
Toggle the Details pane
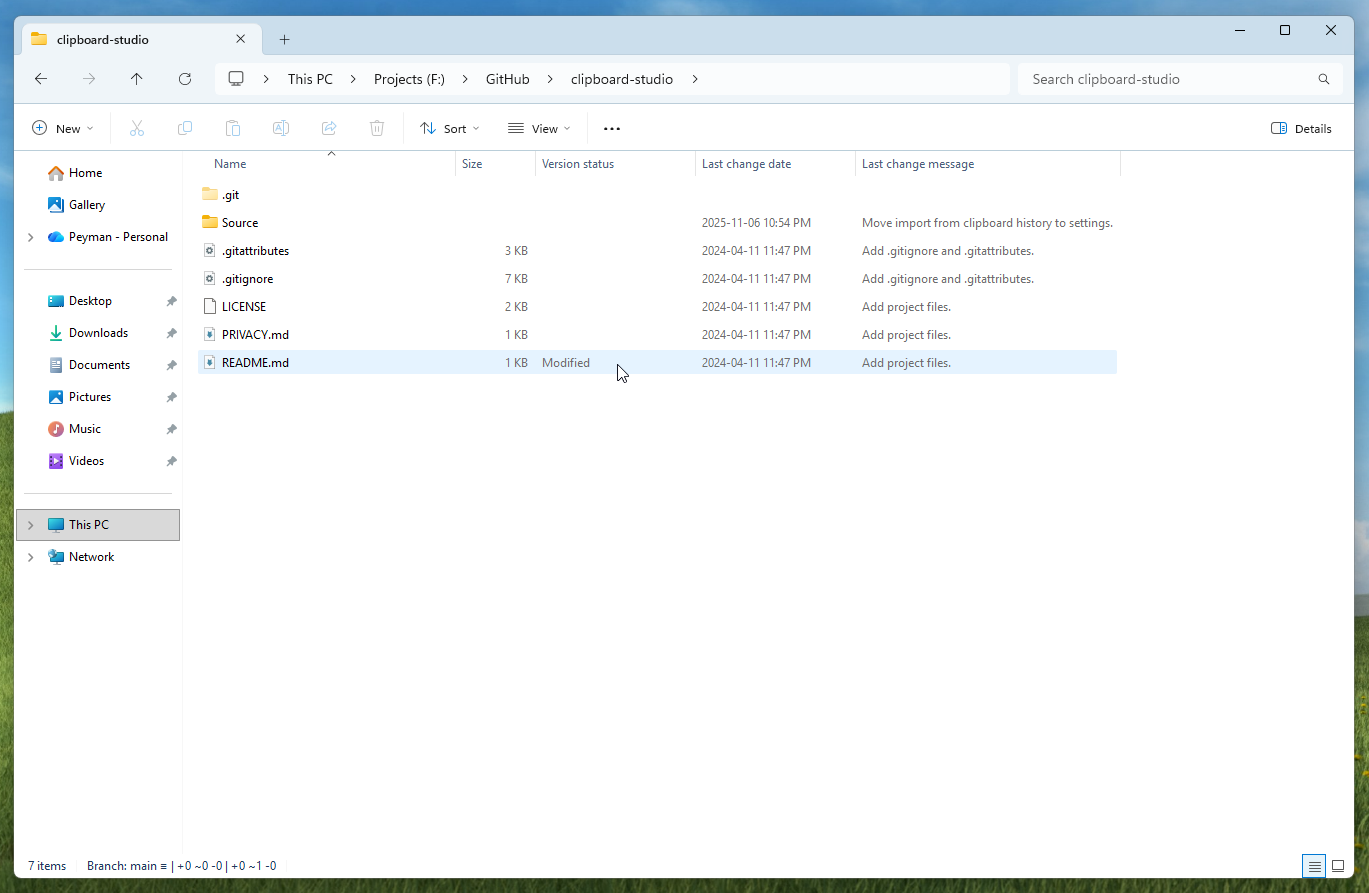pos(1301,128)
